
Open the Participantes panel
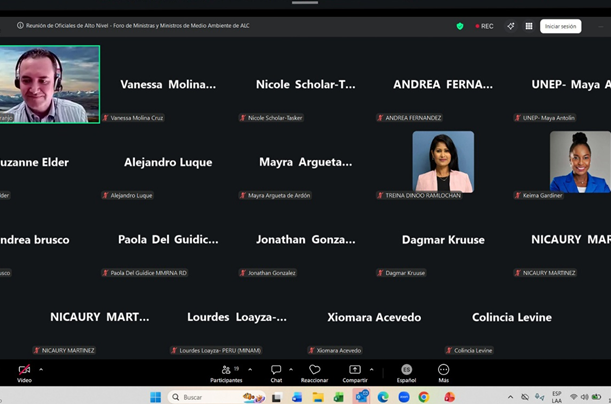pos(226,371)
